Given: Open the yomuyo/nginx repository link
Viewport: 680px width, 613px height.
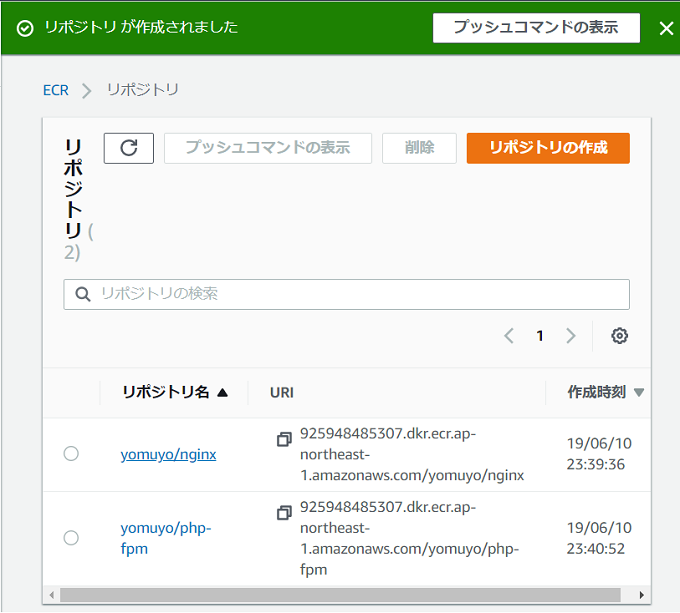Looking at the screenshot, I should click(x=168, y=454).
